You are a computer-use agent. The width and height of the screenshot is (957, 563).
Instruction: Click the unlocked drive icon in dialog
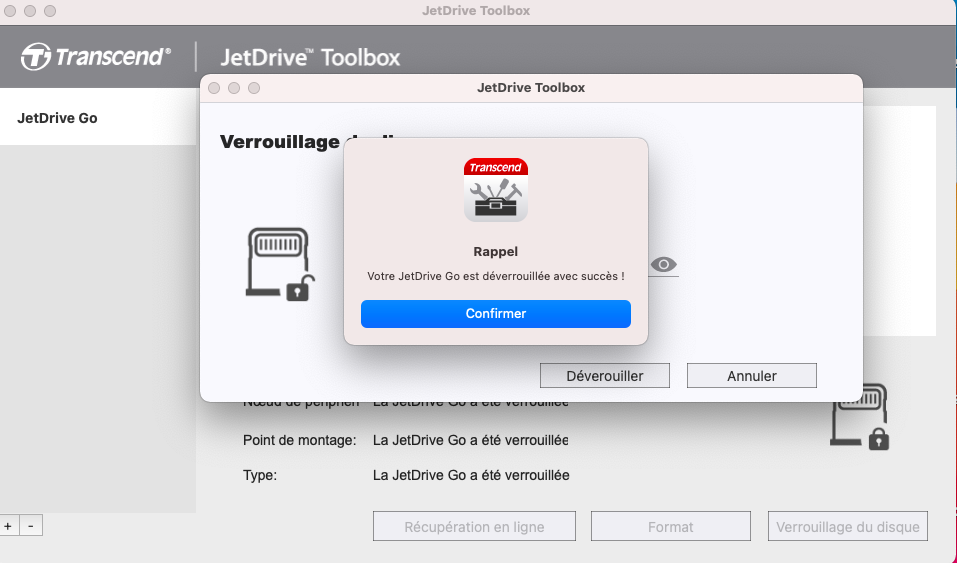tap(280, 264)
